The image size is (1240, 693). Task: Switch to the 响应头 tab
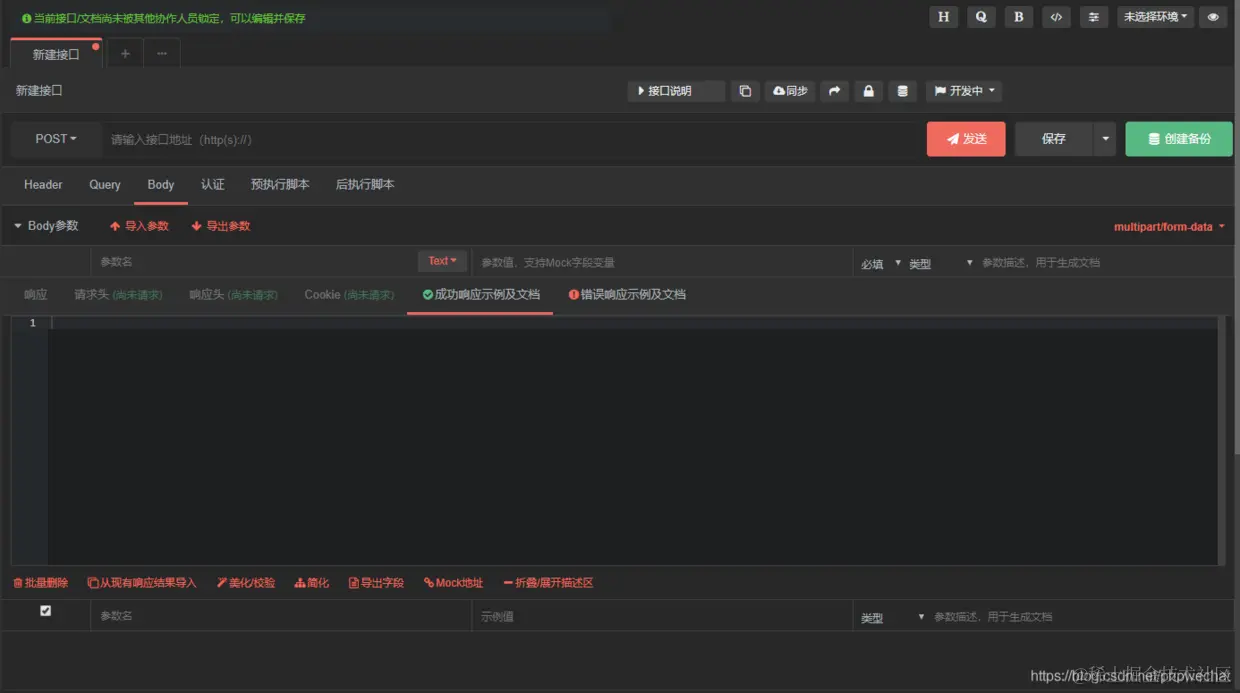233,295
